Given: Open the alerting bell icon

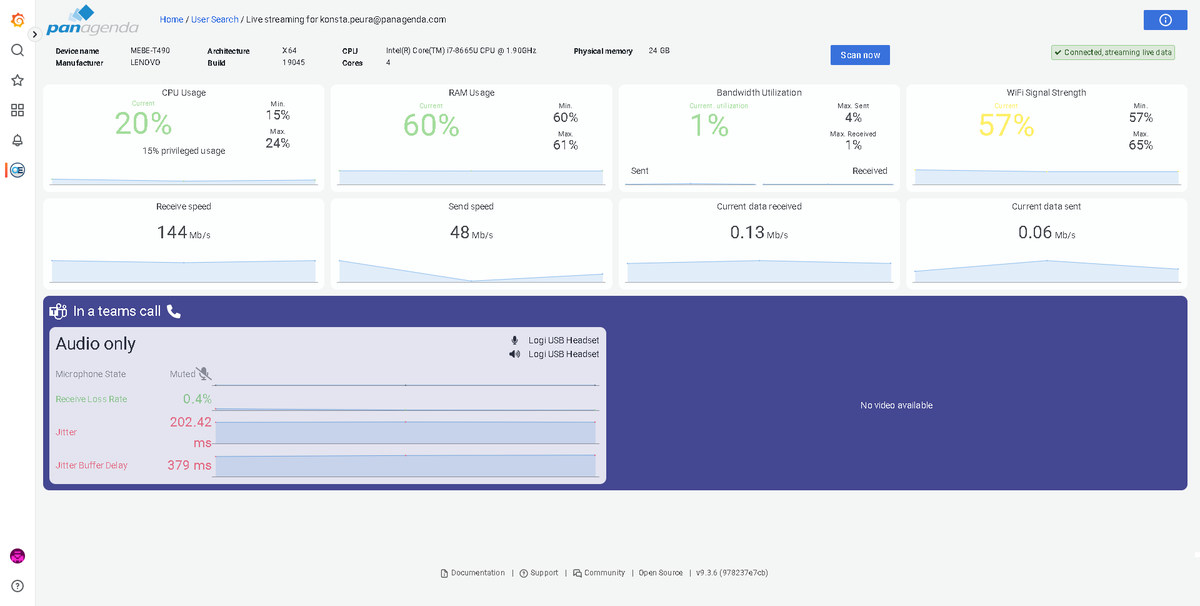Looking at the screenshot, I should click(x=17, y=140).
